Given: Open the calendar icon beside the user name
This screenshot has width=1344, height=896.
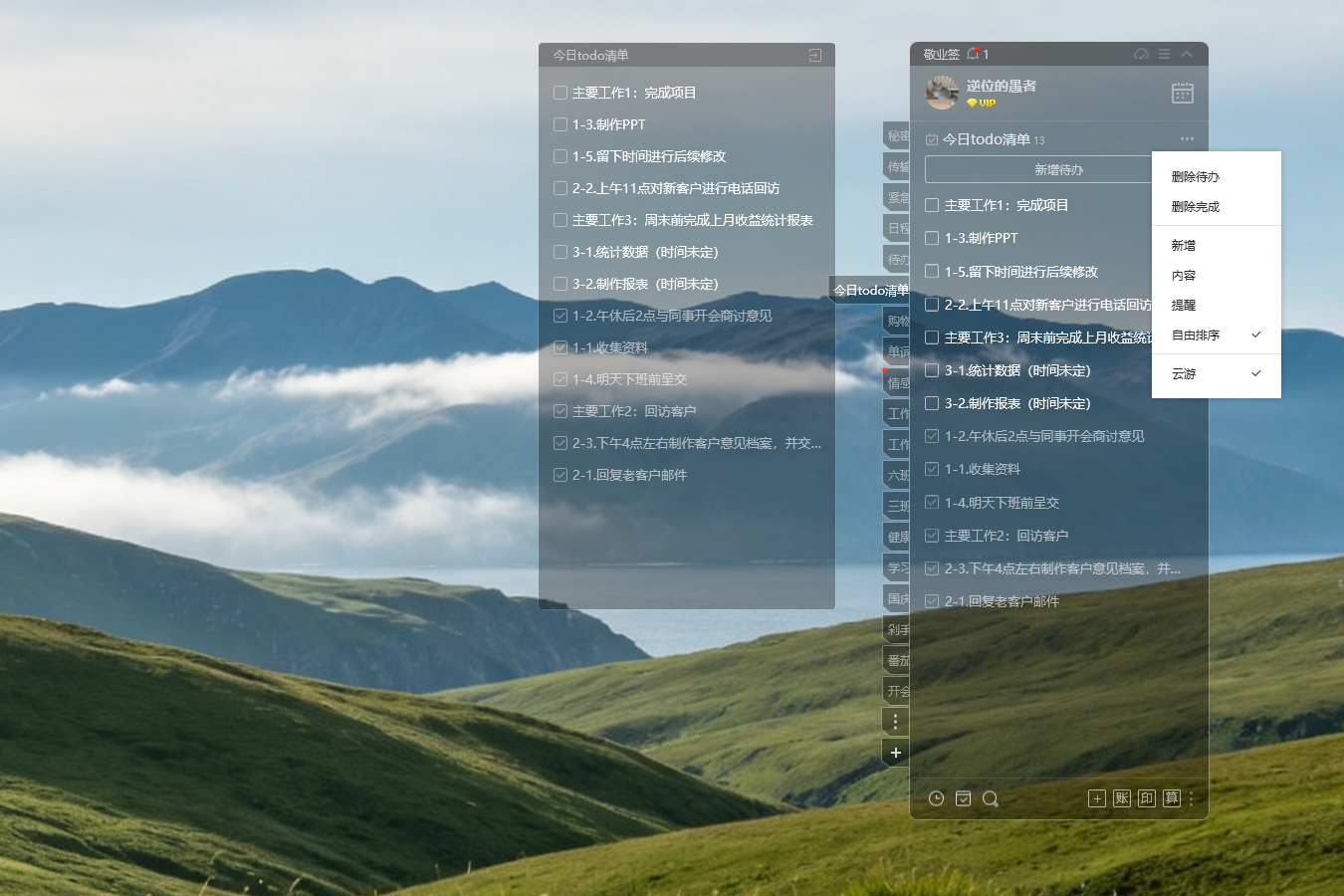Looking at the screenshot, I should 1183,93.
